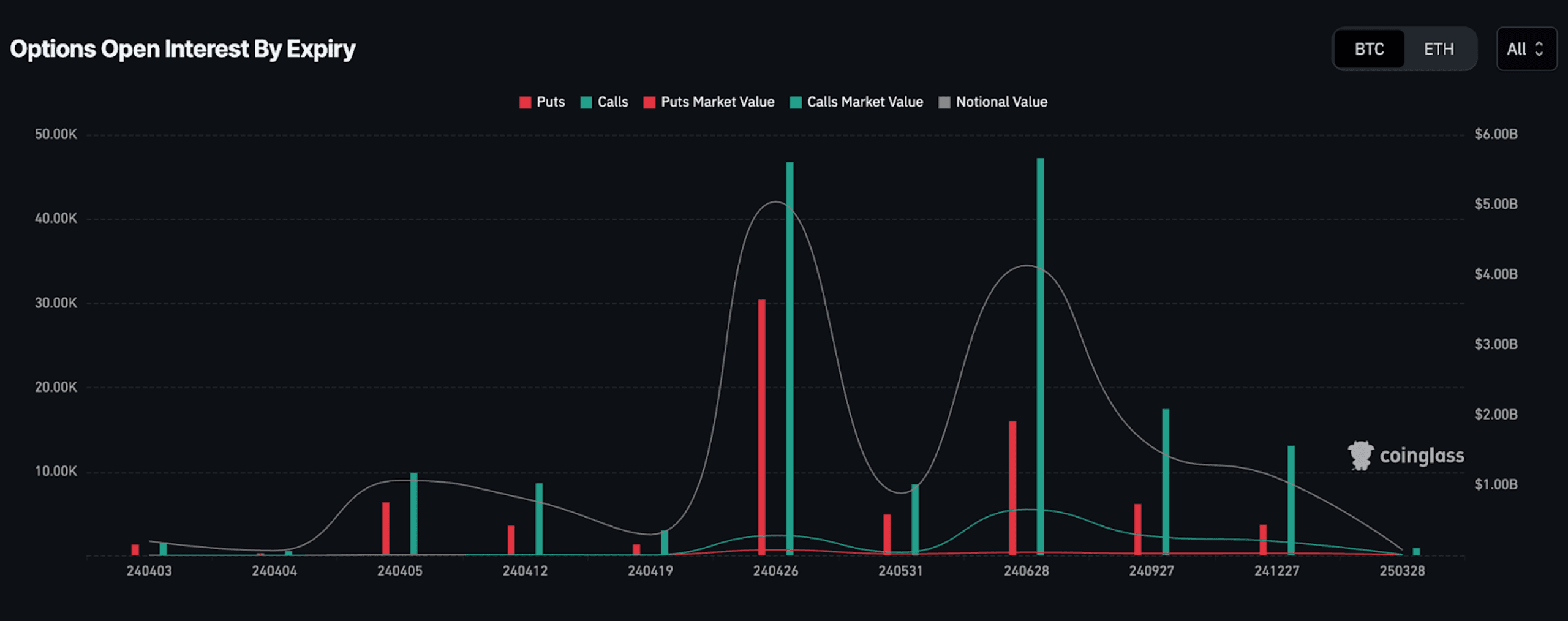Viewport: 1568px width, 621px height.
Task: Click the green Calls bar at 240927
Action: tap(1166, 482)
